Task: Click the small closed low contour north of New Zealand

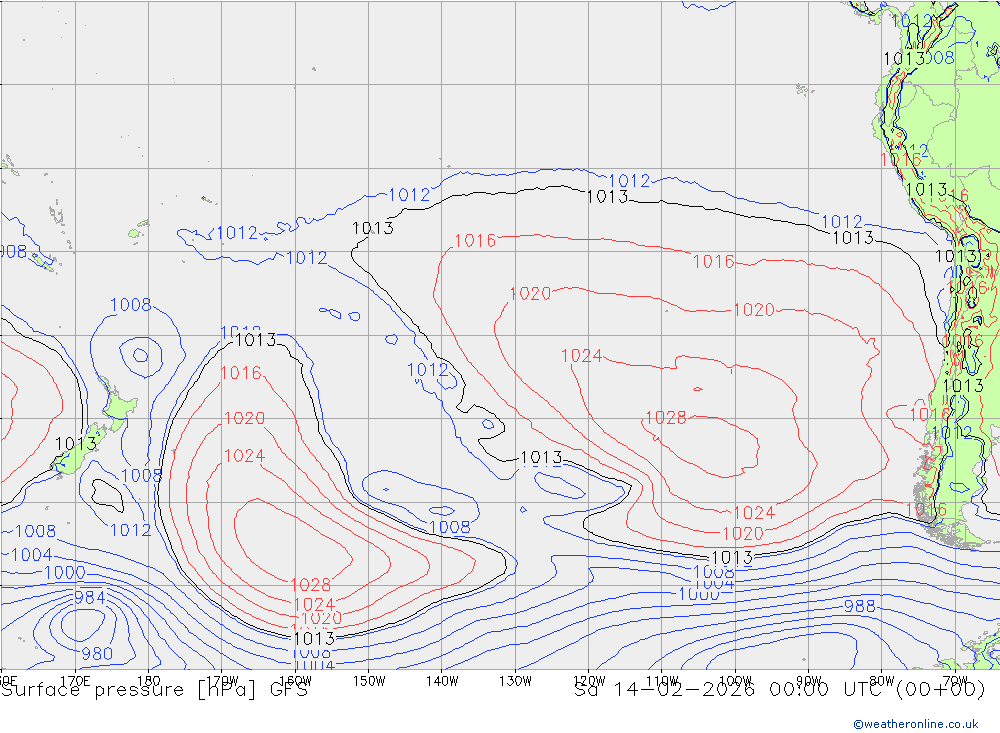Action: click(x=141, y=355)
